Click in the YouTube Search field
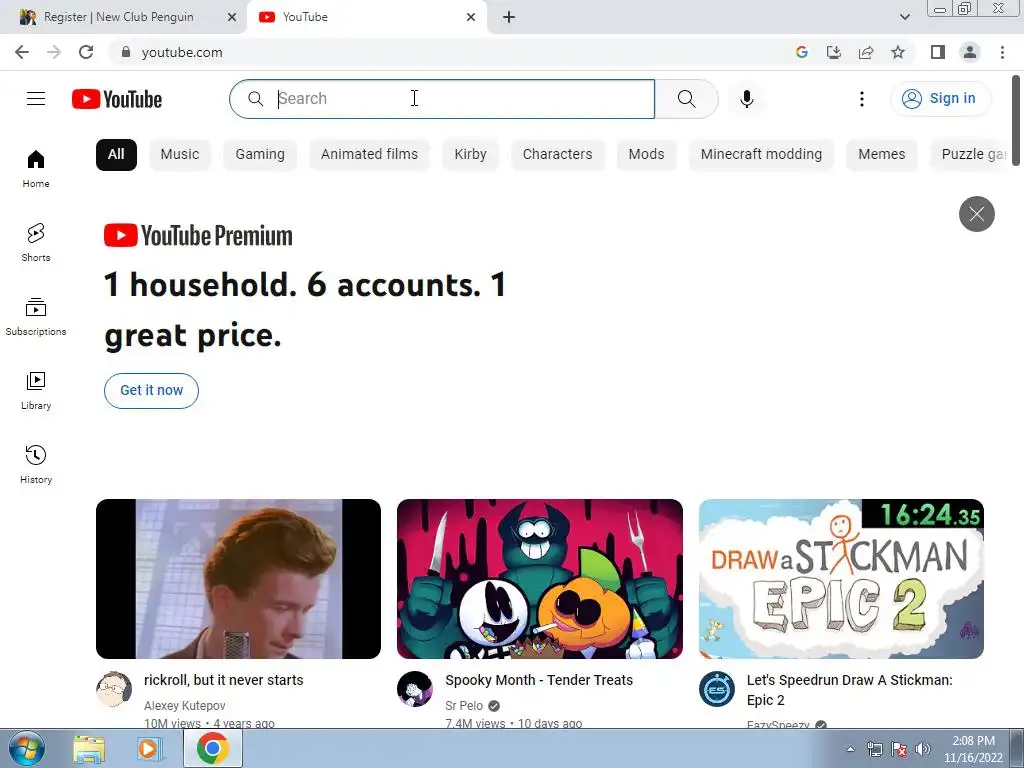This screenshot has width=1024, height=768. pos(442,99)
